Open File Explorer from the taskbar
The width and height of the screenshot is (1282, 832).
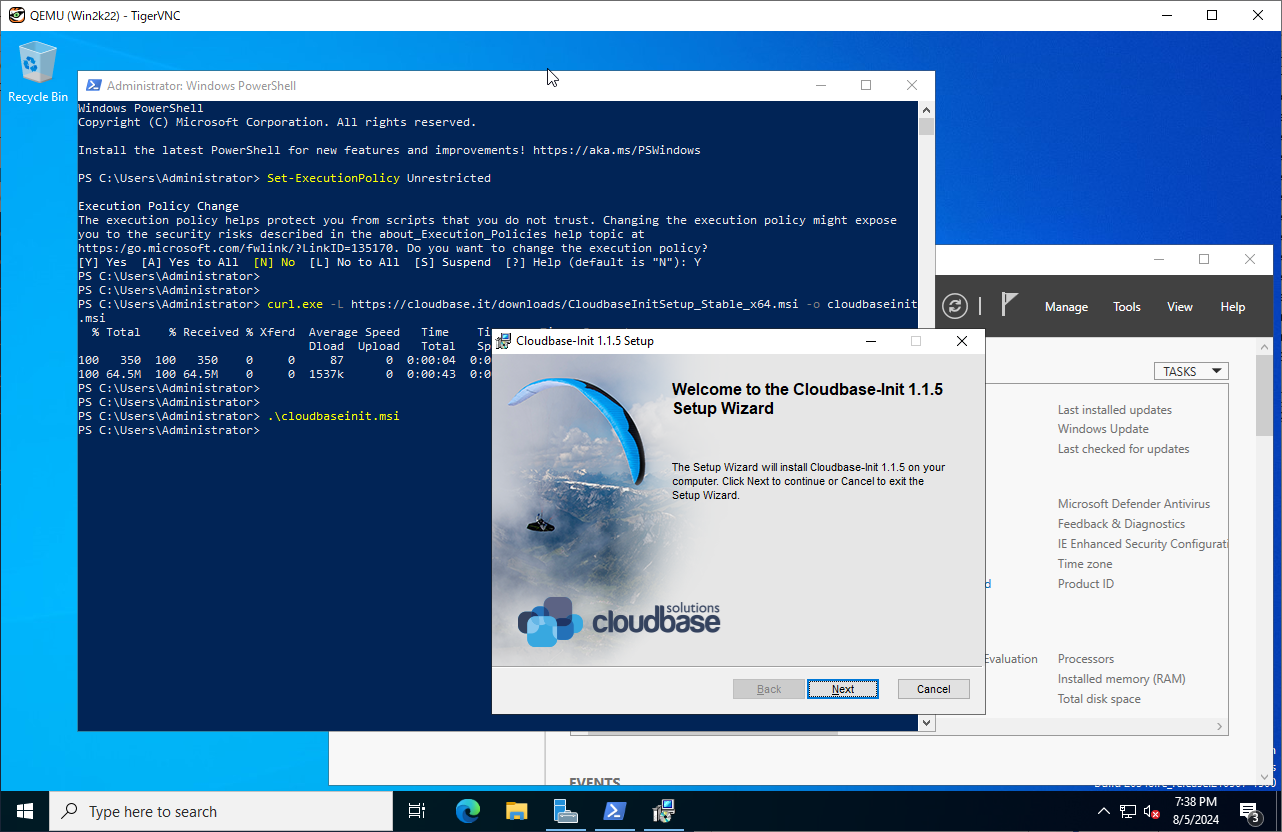(x=516, y=811)
